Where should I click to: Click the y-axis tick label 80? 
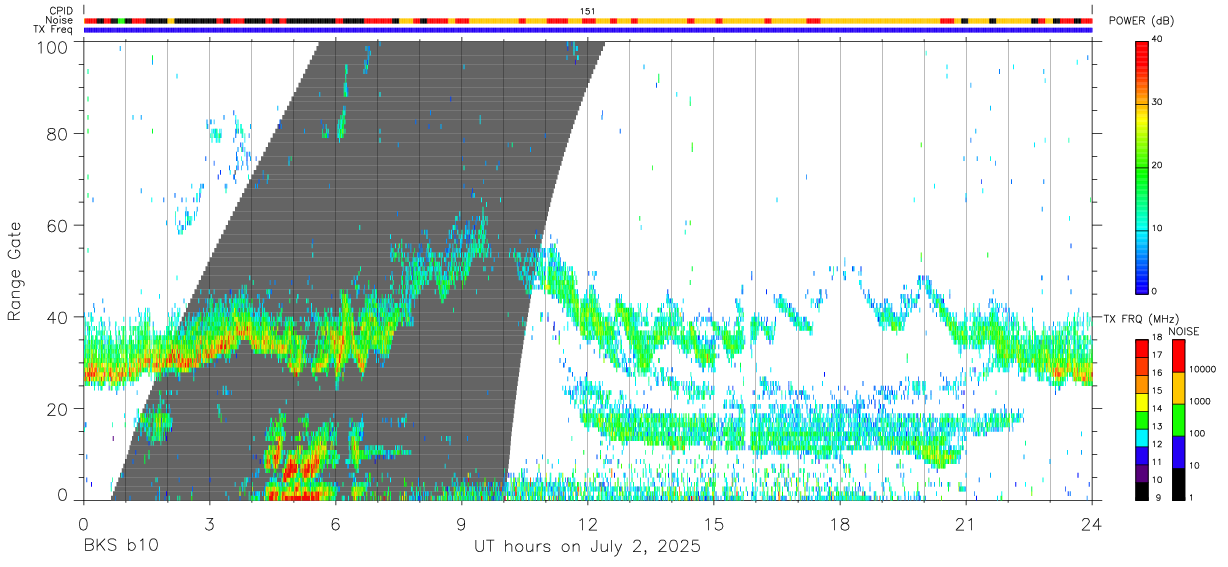pyautogui.click(x=58, y=134)
